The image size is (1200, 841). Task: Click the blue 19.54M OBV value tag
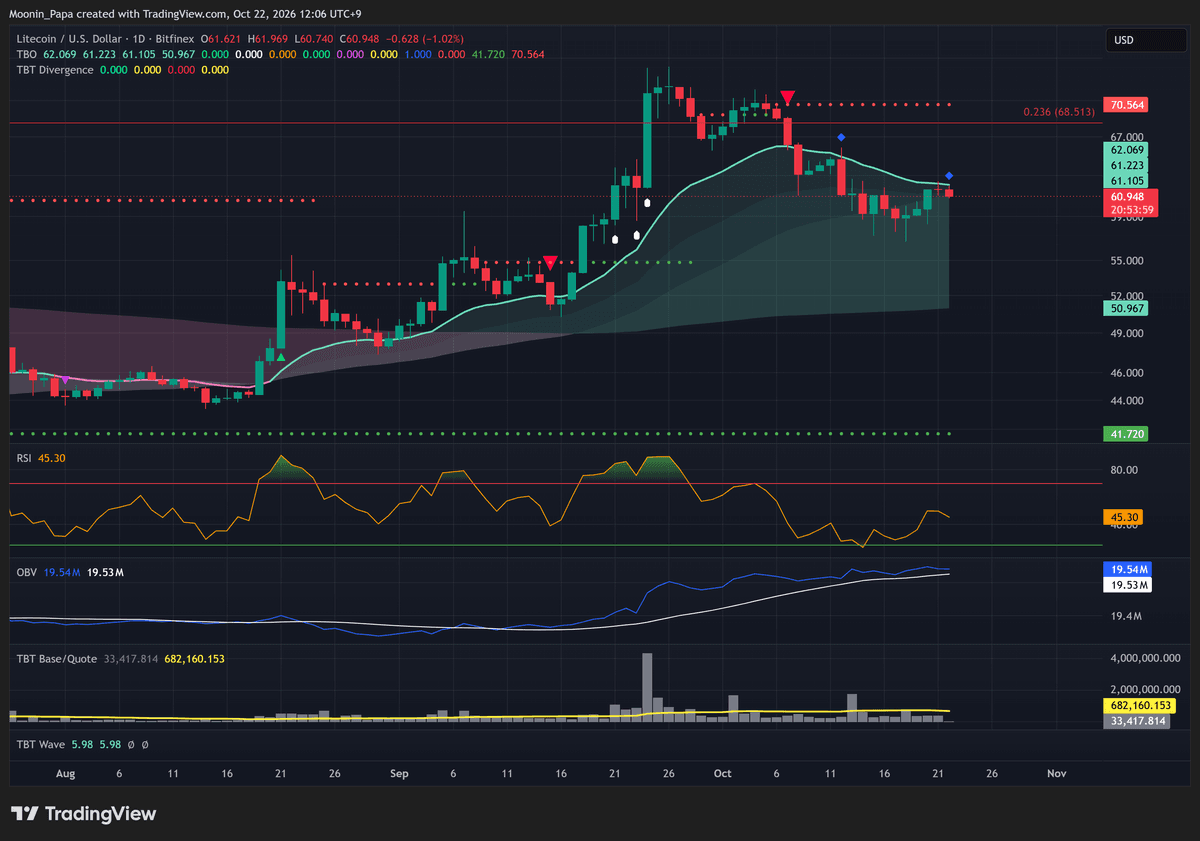(1128, 568)
